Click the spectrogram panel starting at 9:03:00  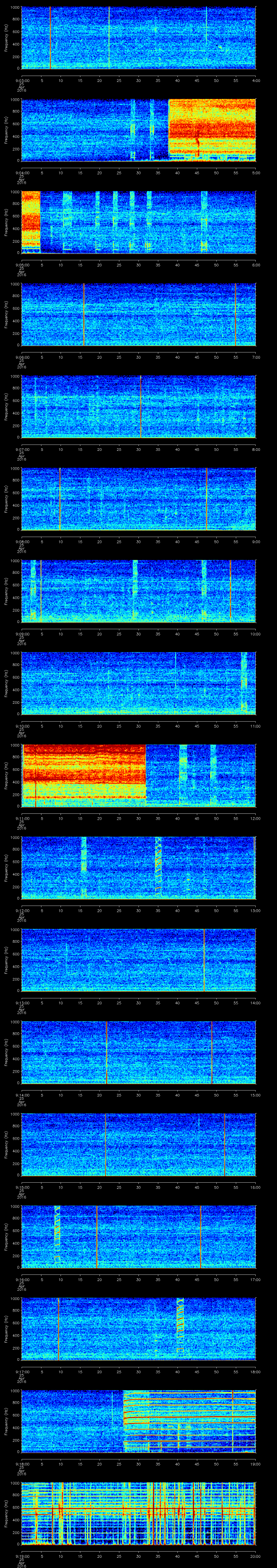click(138, 38)
